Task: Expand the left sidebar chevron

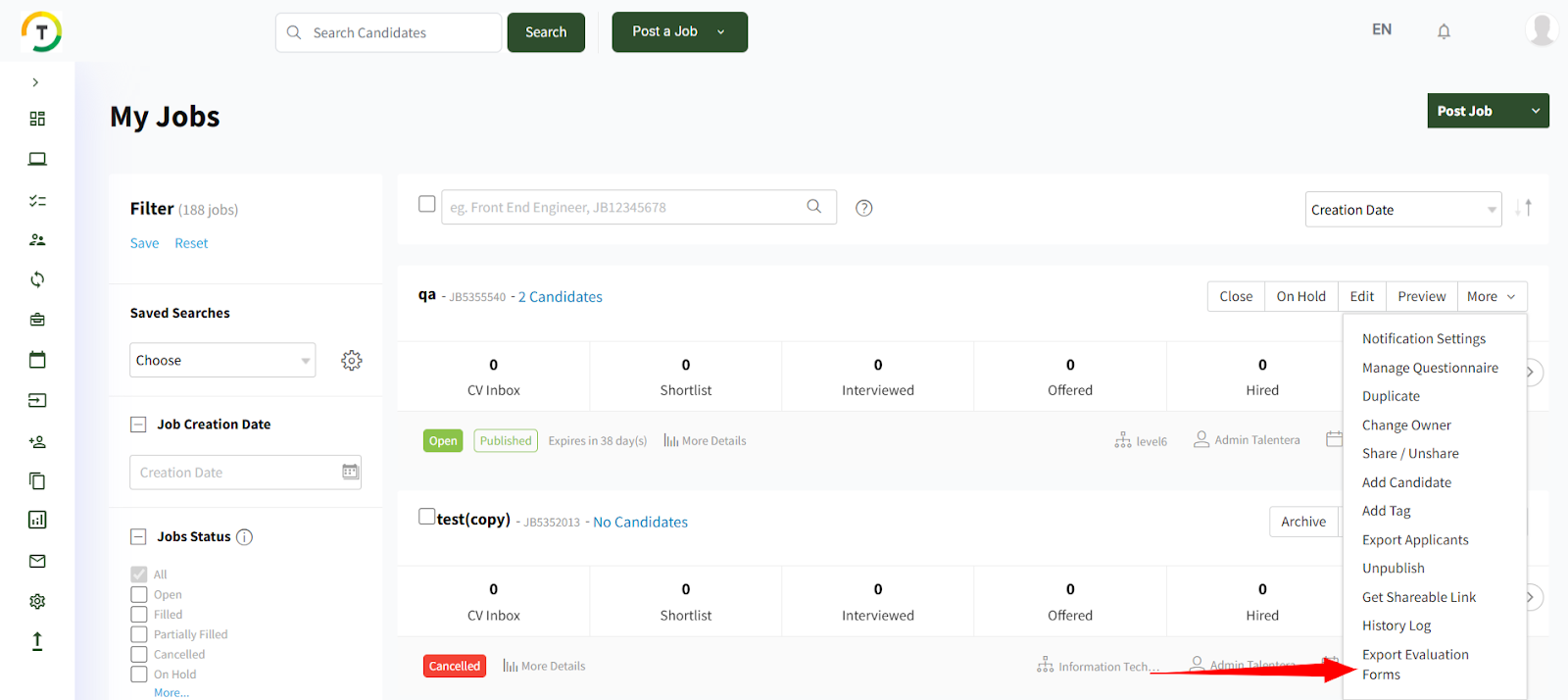Action: click(x=35, y=82)
